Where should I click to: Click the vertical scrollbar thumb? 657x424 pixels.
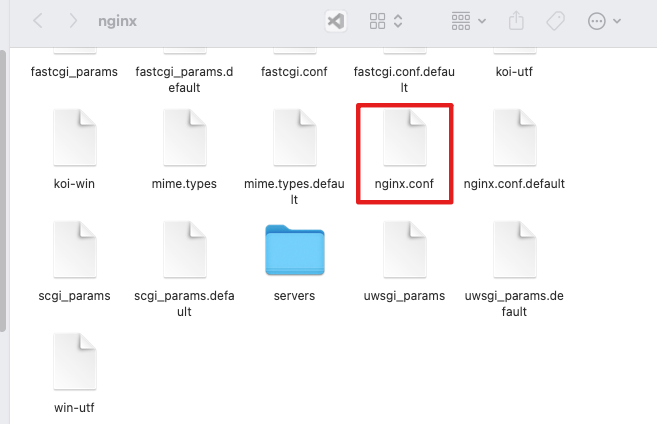pyautogui.click(x=3, y=191)
